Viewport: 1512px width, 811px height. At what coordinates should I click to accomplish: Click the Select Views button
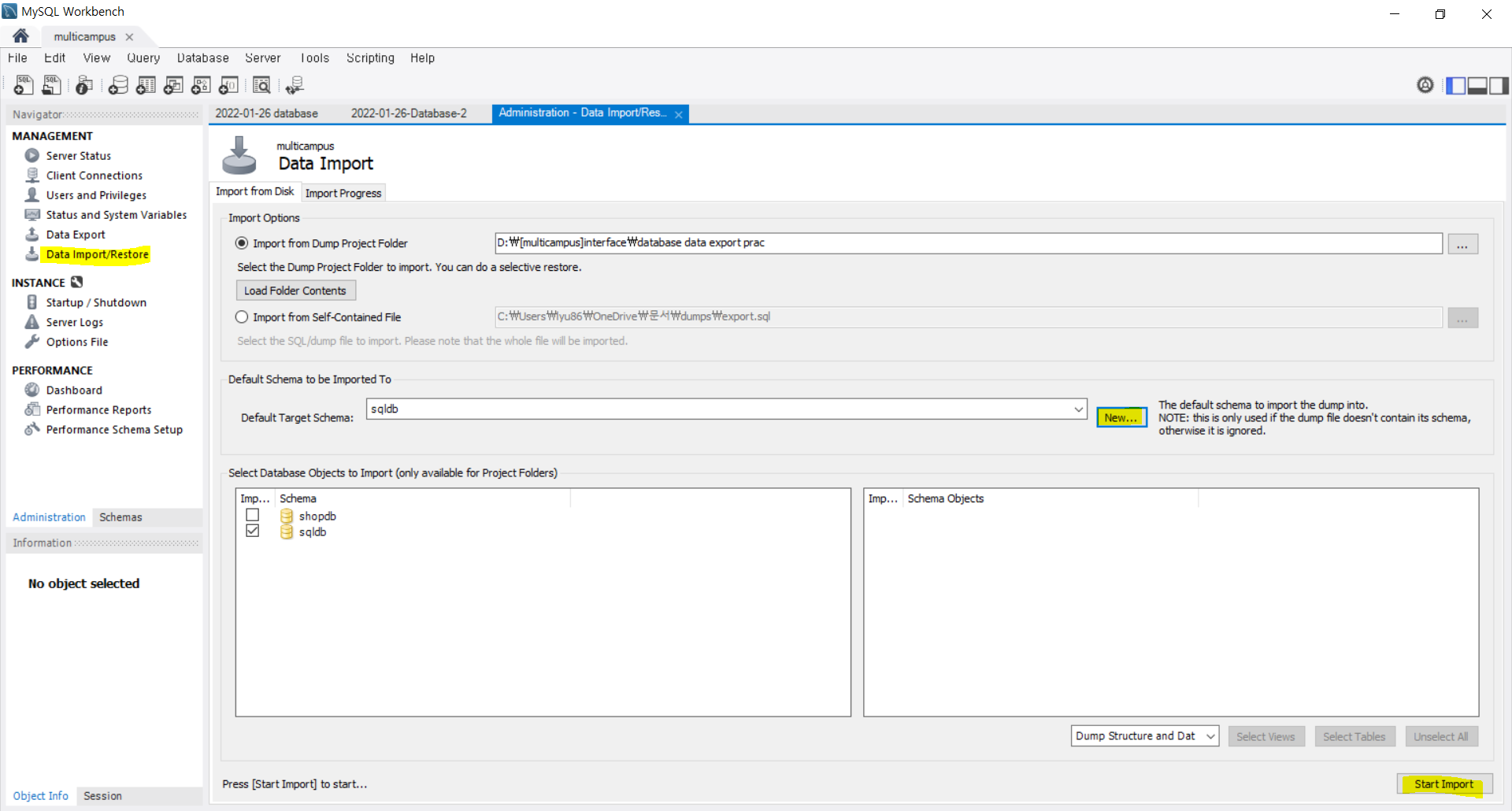[x=1266, y=736]
